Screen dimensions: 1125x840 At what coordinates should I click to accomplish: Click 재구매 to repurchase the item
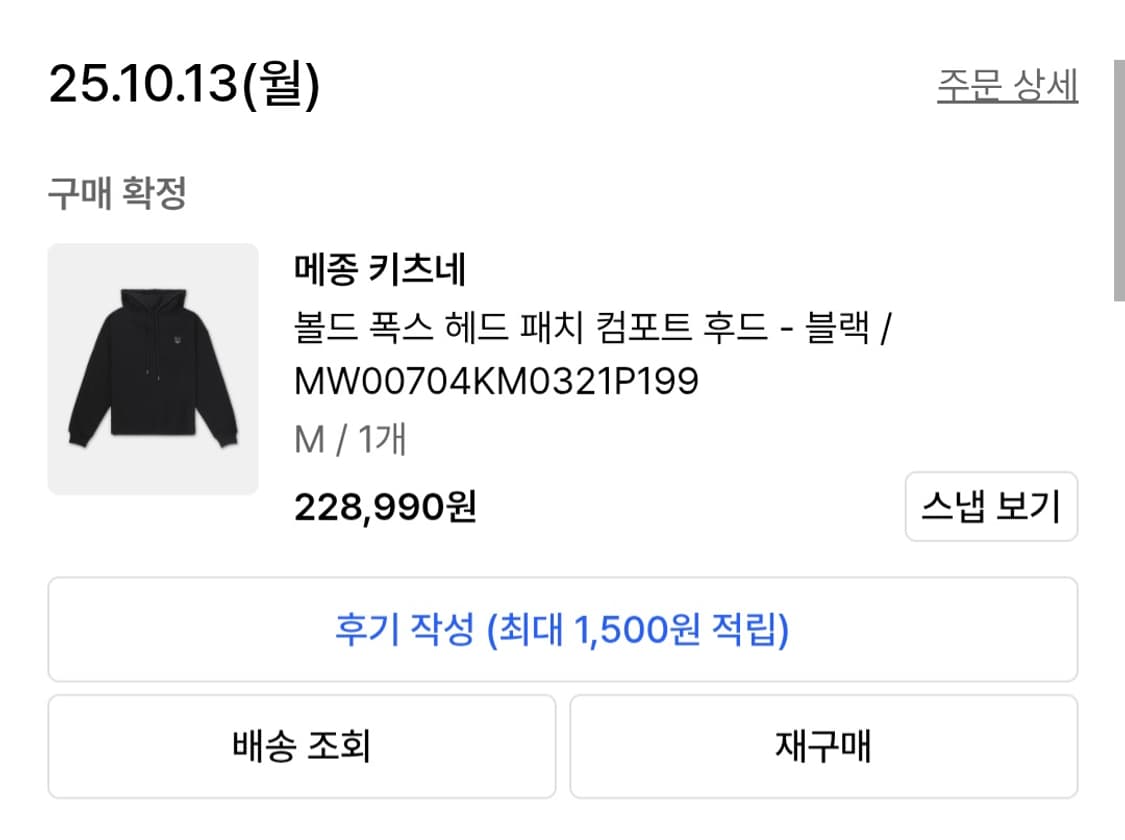tap(824, 746)
